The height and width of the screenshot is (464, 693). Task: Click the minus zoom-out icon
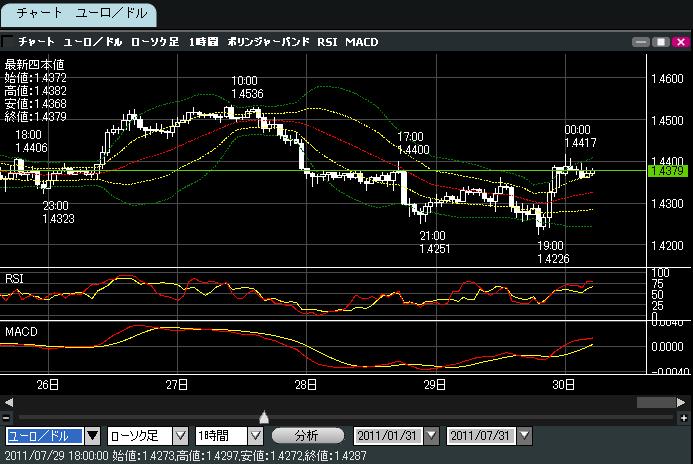(7, 417)
